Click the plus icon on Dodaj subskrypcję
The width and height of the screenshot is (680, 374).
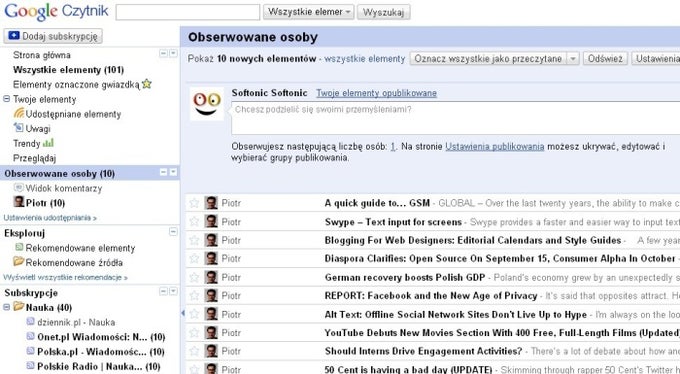(x=14, y=36)
